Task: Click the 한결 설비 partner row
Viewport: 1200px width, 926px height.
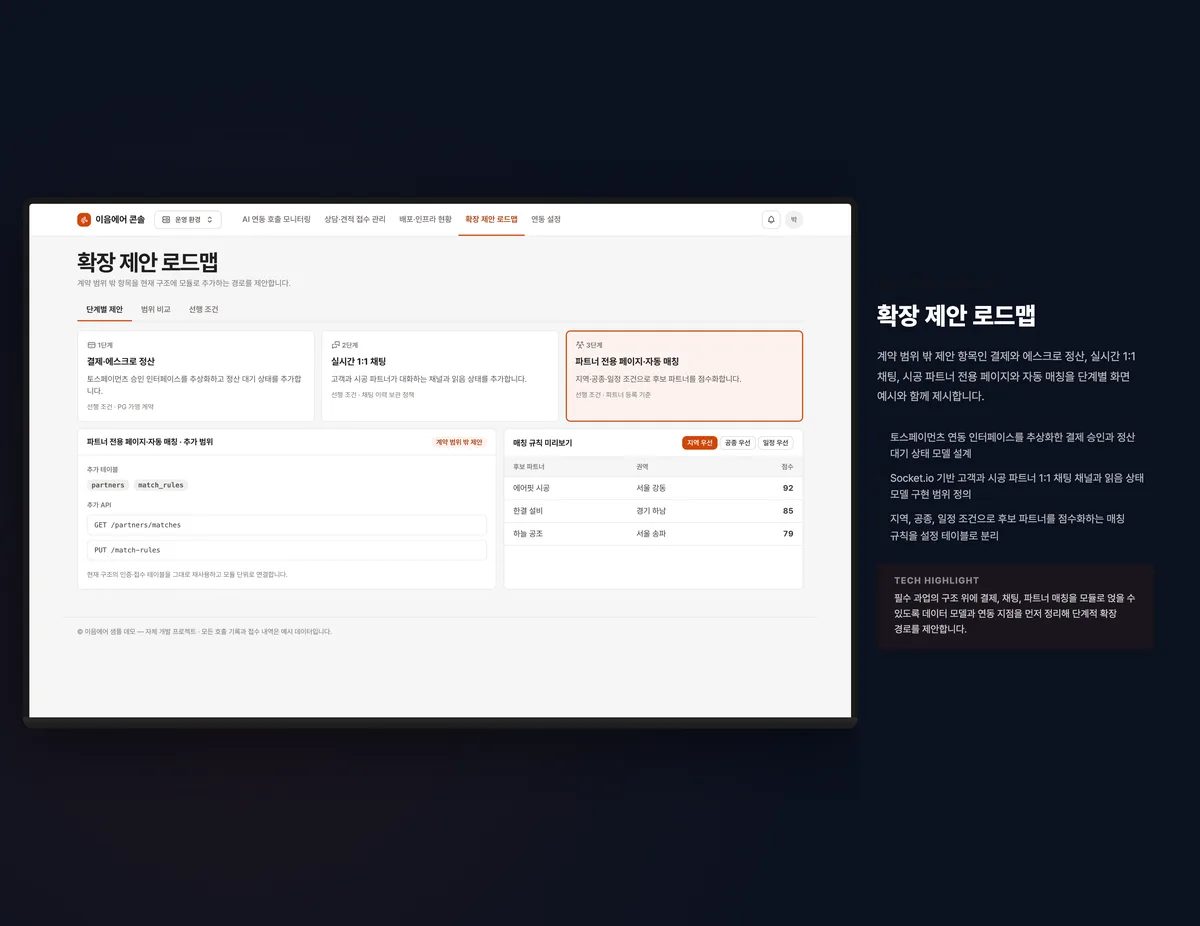Action: click(x=653, y=511)
